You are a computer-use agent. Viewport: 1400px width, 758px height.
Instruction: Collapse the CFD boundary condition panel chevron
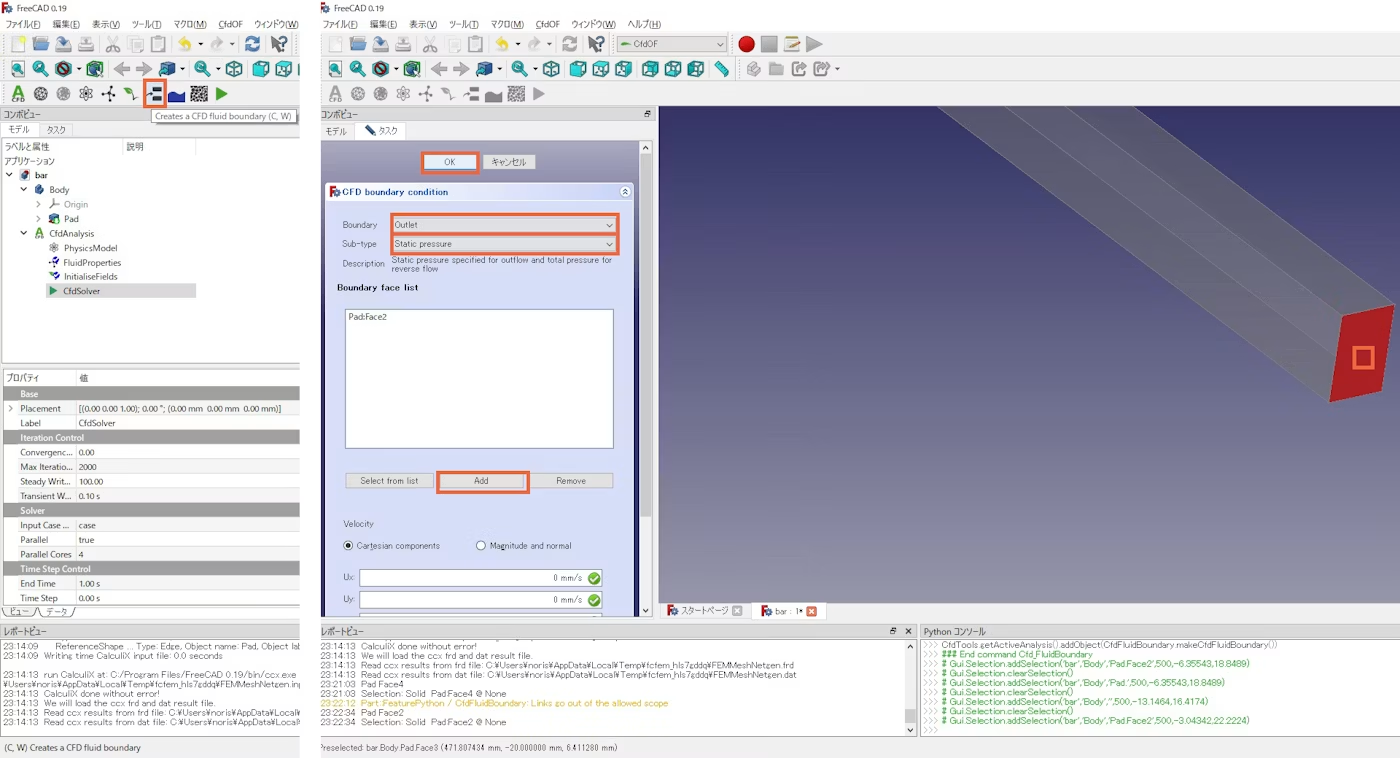tap(625, 192)
